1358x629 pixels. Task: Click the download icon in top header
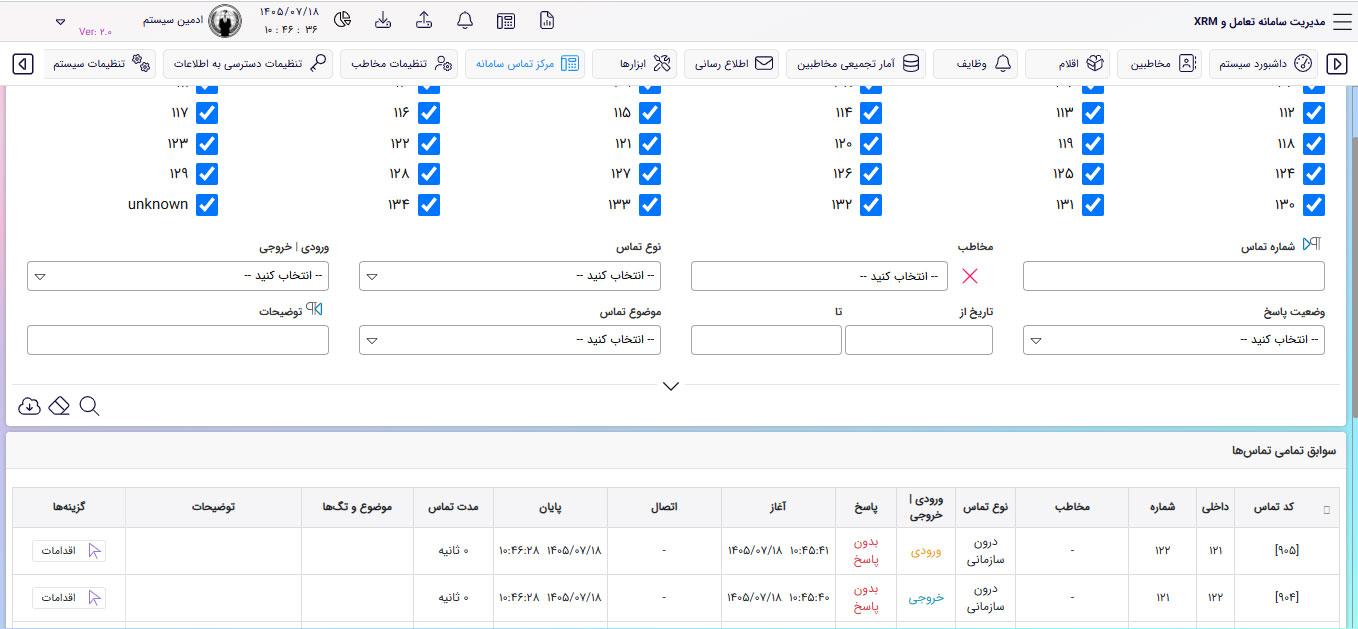(383, 21)
